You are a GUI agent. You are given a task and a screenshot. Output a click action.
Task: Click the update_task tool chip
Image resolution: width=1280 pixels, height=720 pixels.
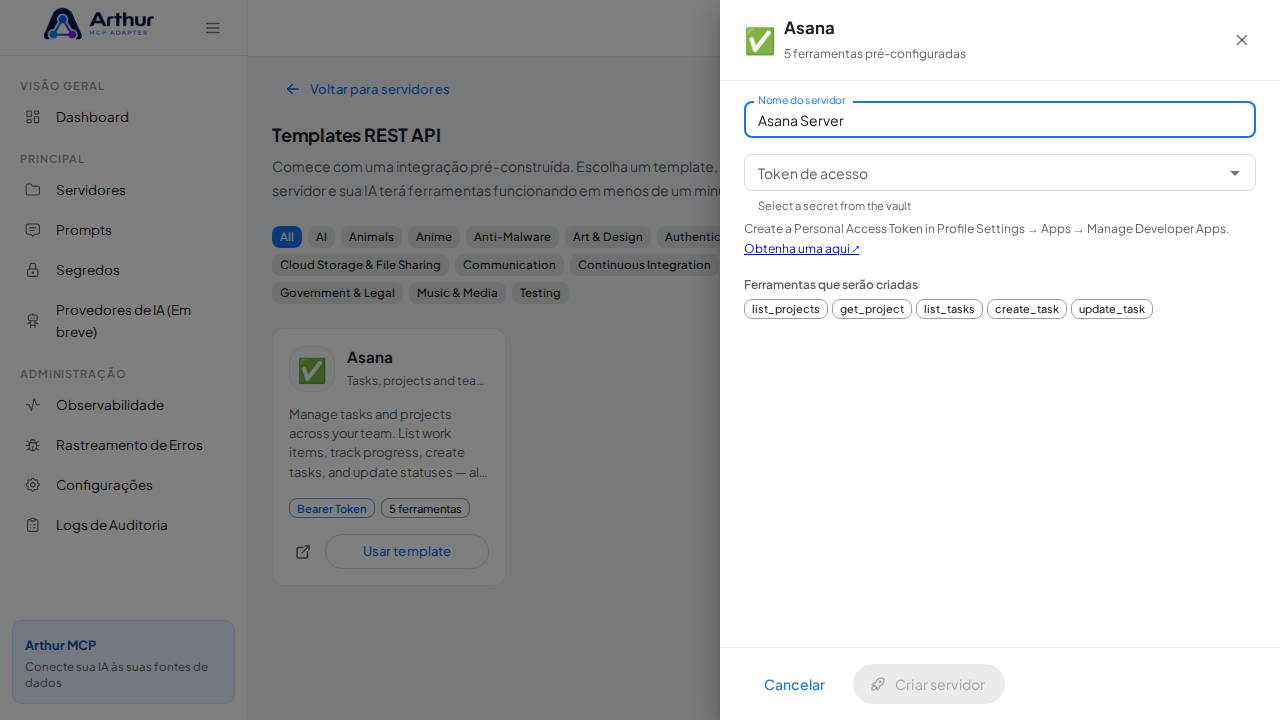pyautogui.click(x=1112, y=309)
